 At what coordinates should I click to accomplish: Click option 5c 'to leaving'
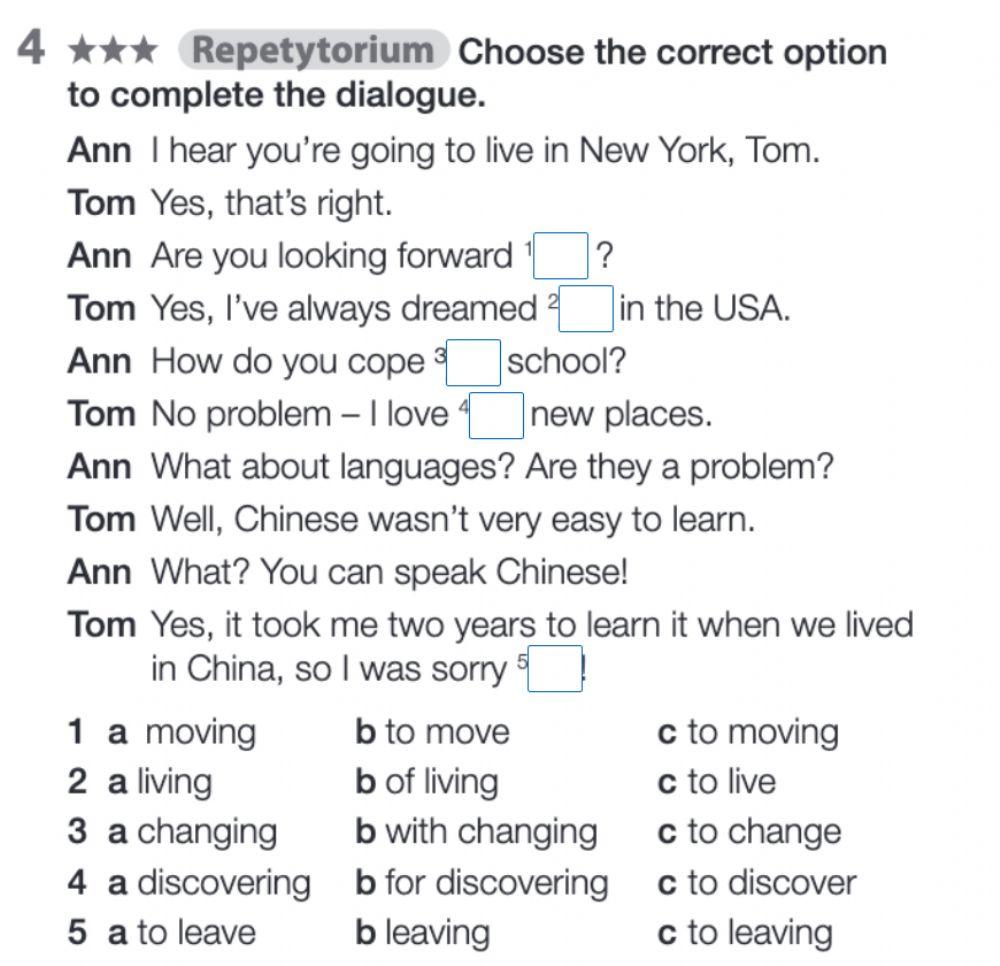tap(759, 933)
